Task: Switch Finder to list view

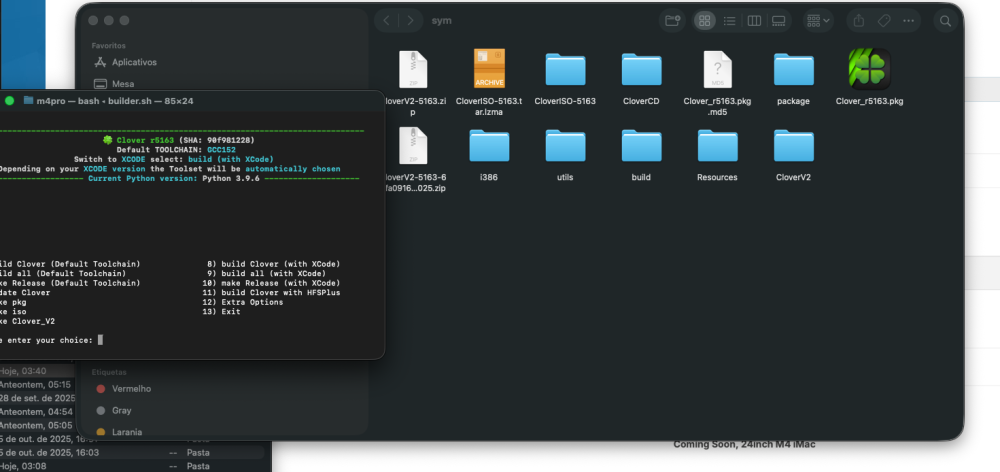Action: tap(729, 20)
